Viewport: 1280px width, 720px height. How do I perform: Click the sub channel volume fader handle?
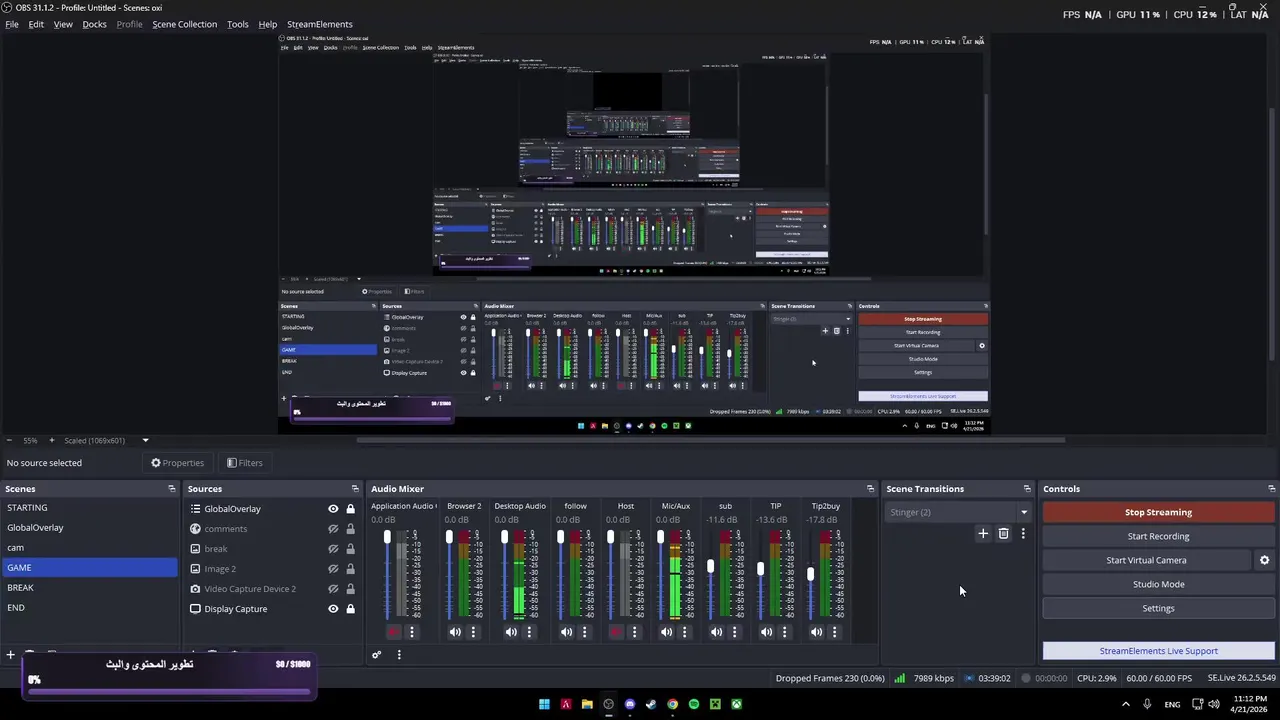coord(711,567)
